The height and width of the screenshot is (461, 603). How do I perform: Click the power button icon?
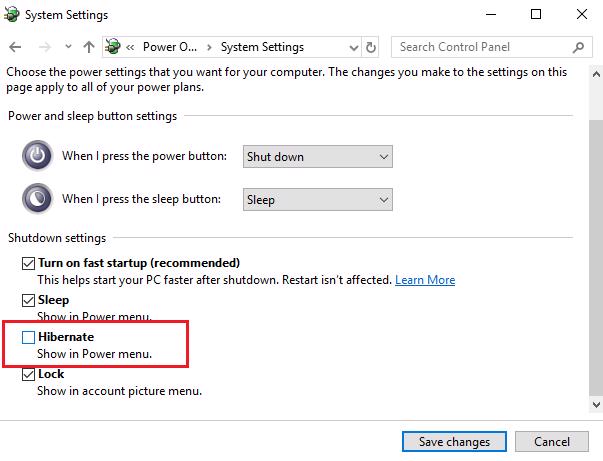(37, 156)
